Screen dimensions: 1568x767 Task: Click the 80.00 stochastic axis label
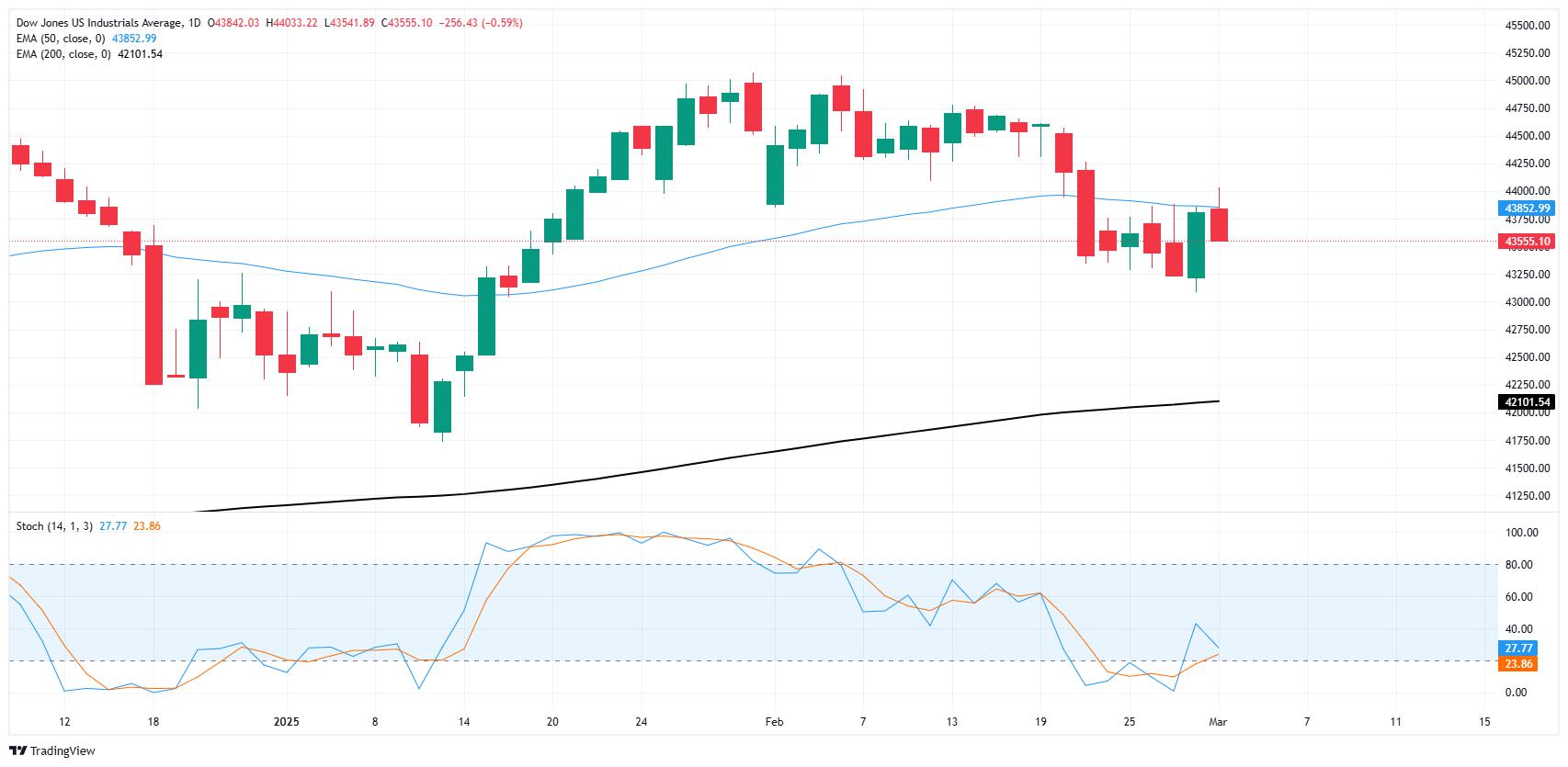[1519, 565]
